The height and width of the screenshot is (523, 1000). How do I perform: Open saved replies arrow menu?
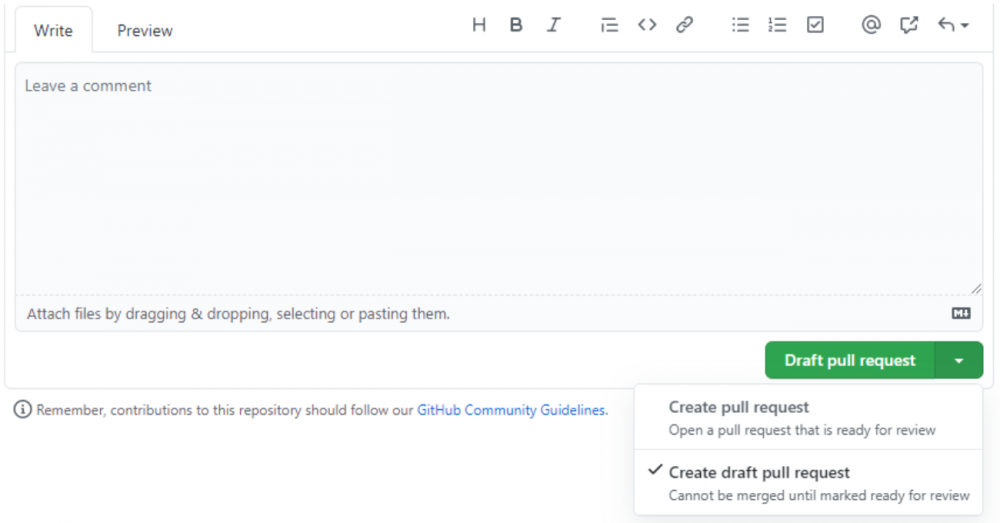coord(953,25)
